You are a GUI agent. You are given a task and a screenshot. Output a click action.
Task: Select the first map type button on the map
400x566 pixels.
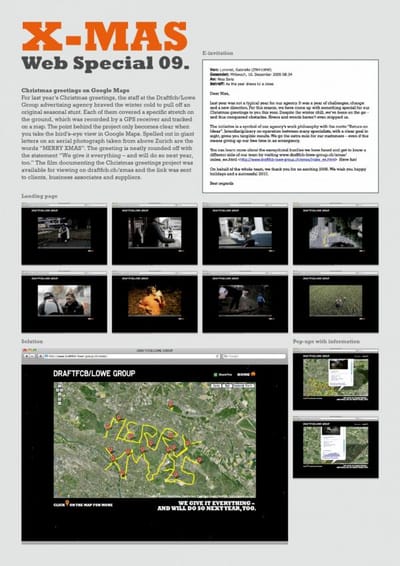click(216, 386)
